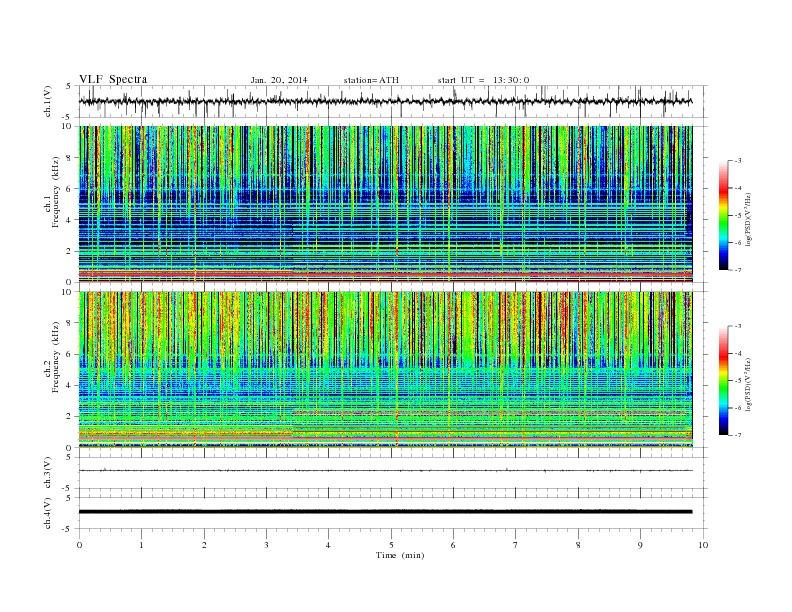Click the "Time (min)" axis label
The height and width of the screenshot is (612, 792).
click(400, 555)
